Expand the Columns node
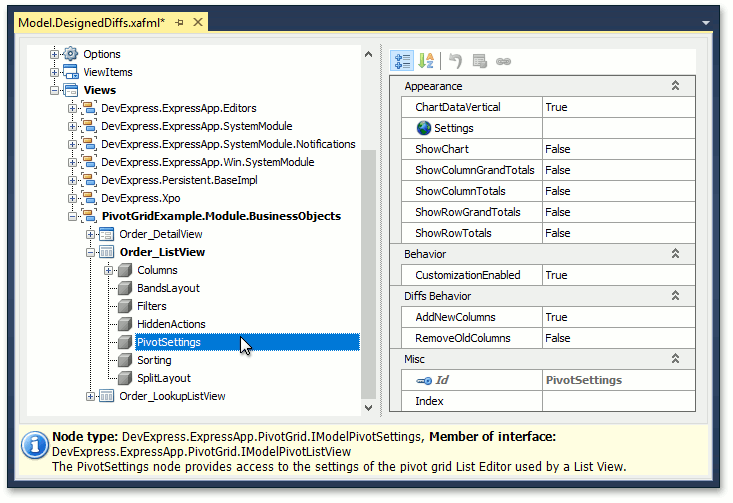Viewport: 733px width, 503px height. 108,270
